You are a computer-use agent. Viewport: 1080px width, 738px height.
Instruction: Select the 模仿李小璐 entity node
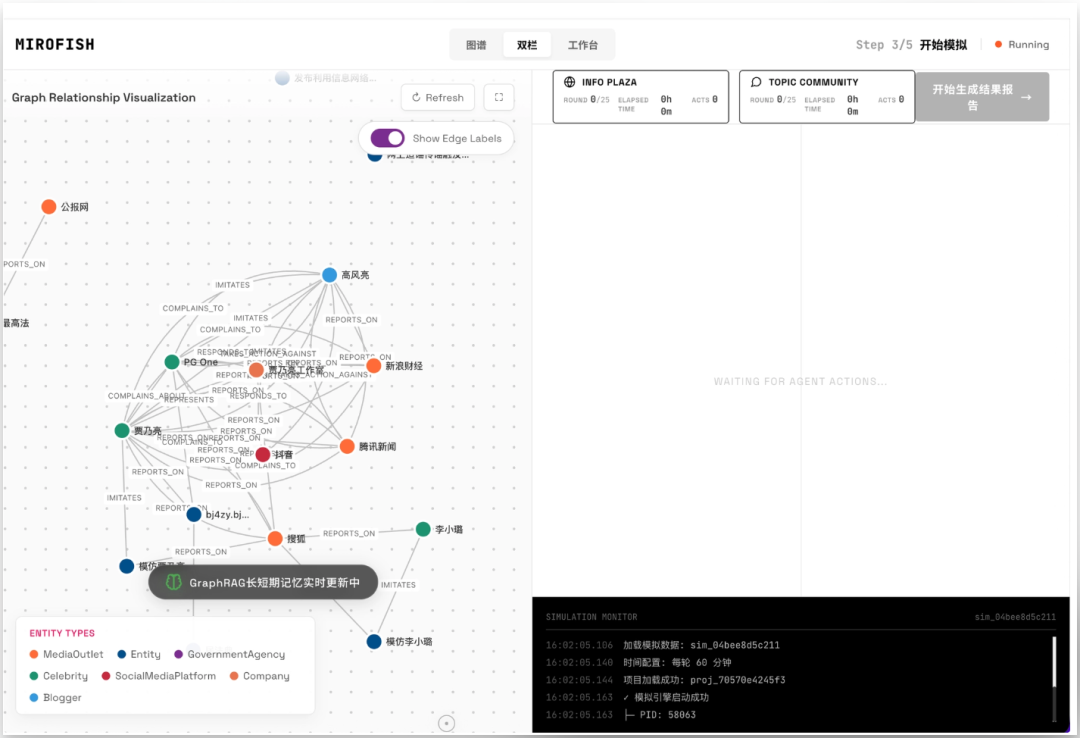pos(374,642)
